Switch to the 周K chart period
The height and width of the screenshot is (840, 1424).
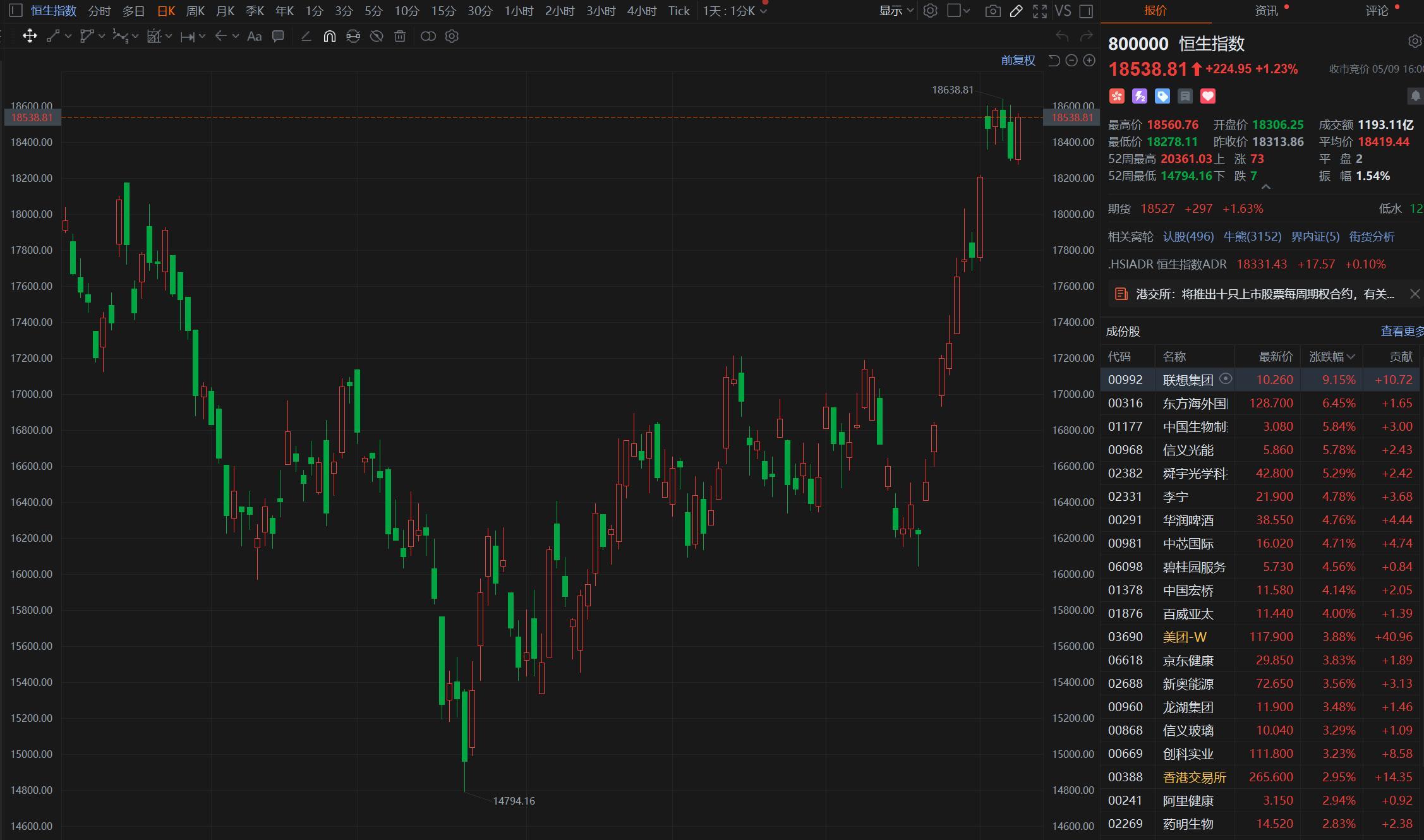point(195,11)
